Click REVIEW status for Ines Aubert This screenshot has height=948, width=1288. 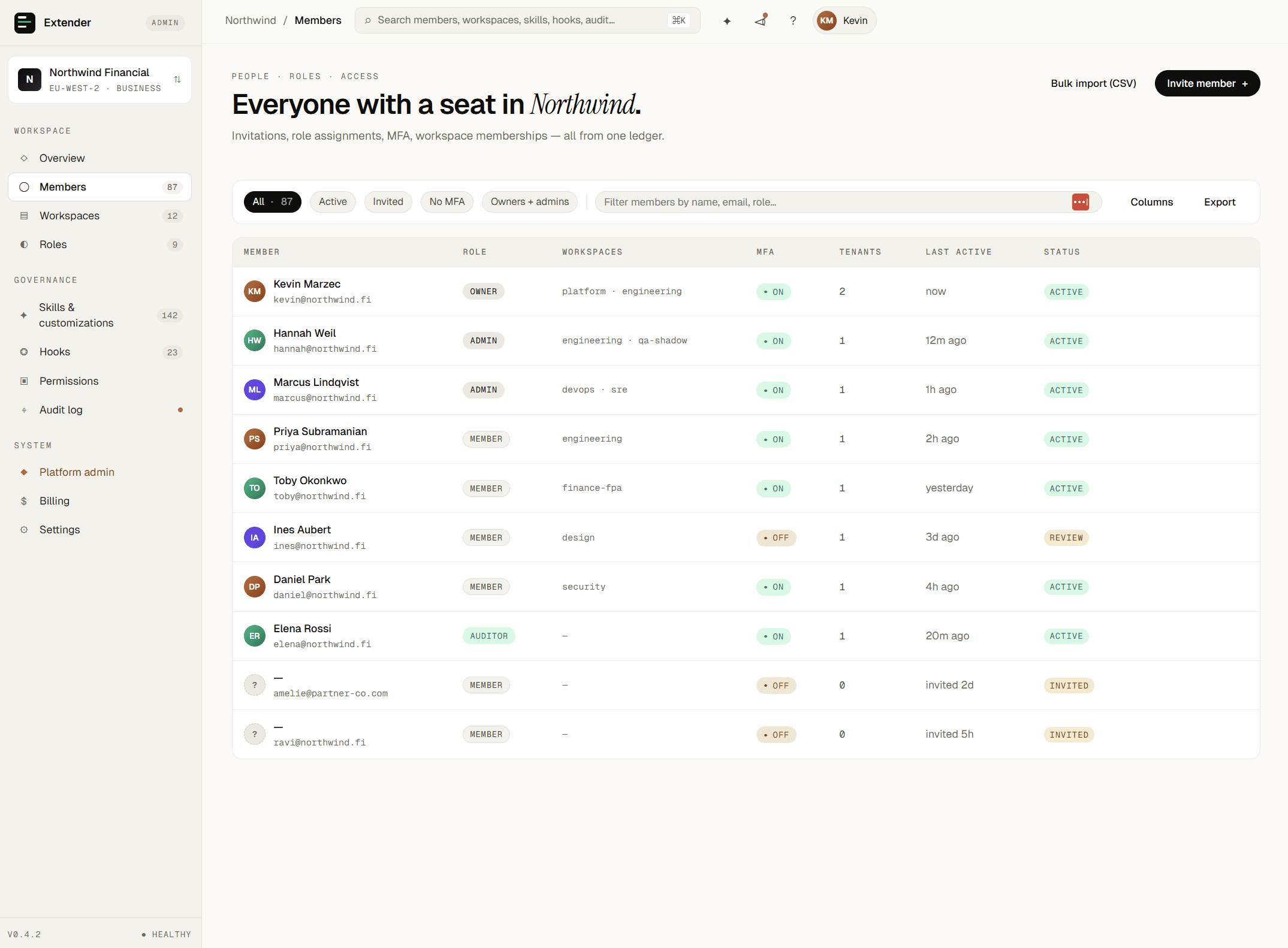pos(1066,538)
